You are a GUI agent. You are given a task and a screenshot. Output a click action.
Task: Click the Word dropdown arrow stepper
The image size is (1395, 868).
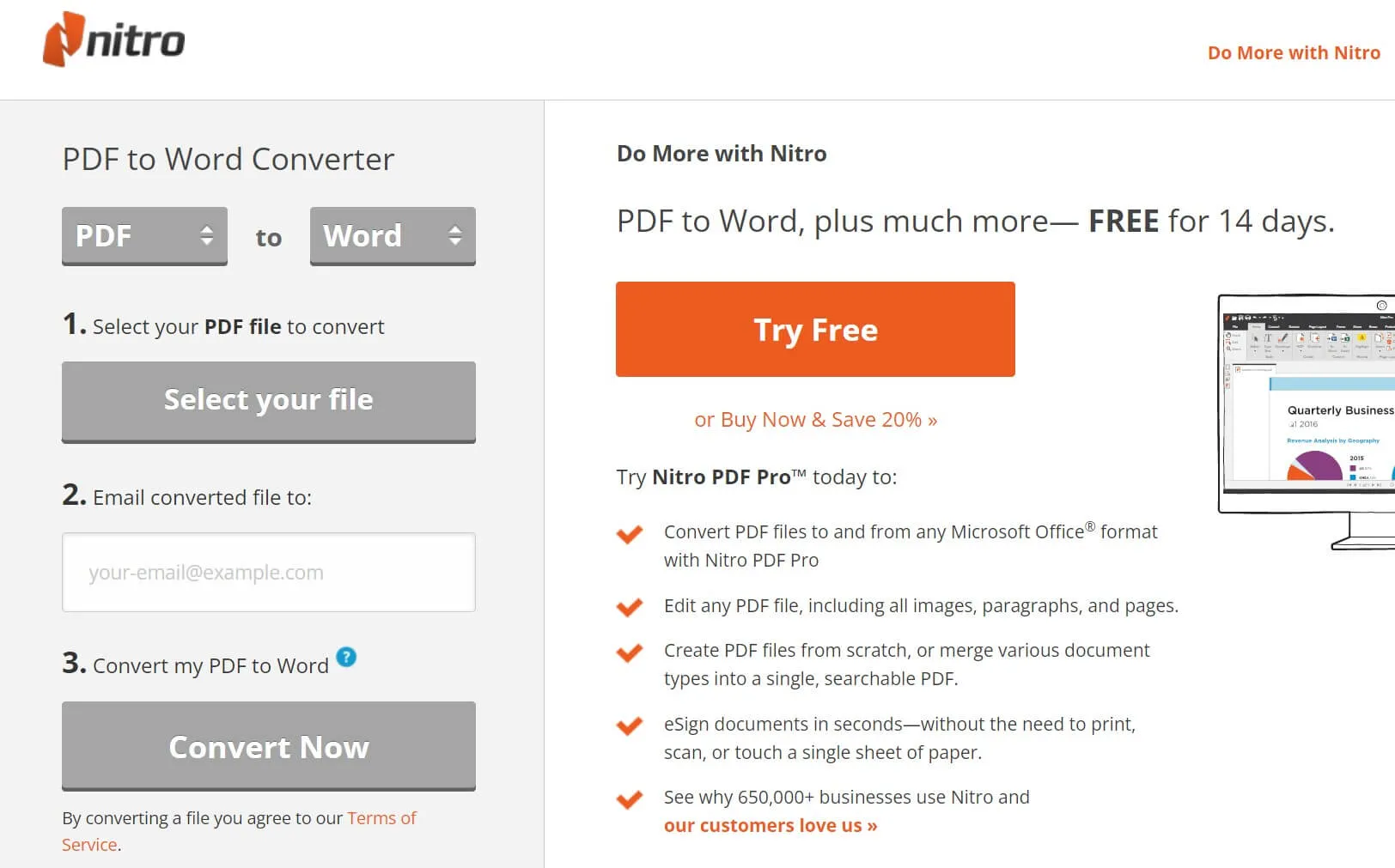pos(455,236)
